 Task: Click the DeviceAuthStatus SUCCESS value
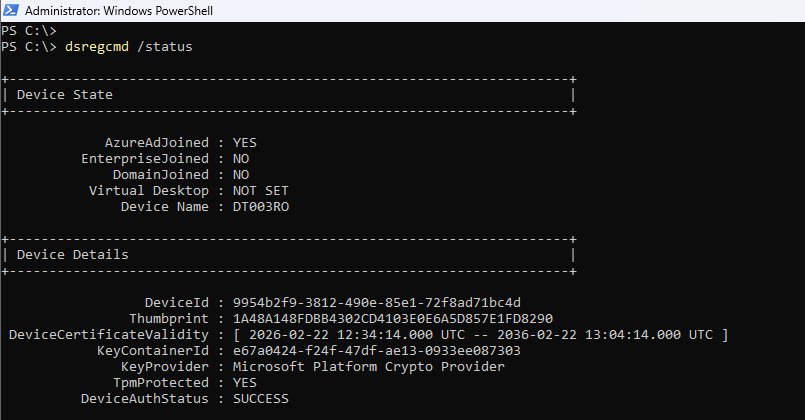261,399
